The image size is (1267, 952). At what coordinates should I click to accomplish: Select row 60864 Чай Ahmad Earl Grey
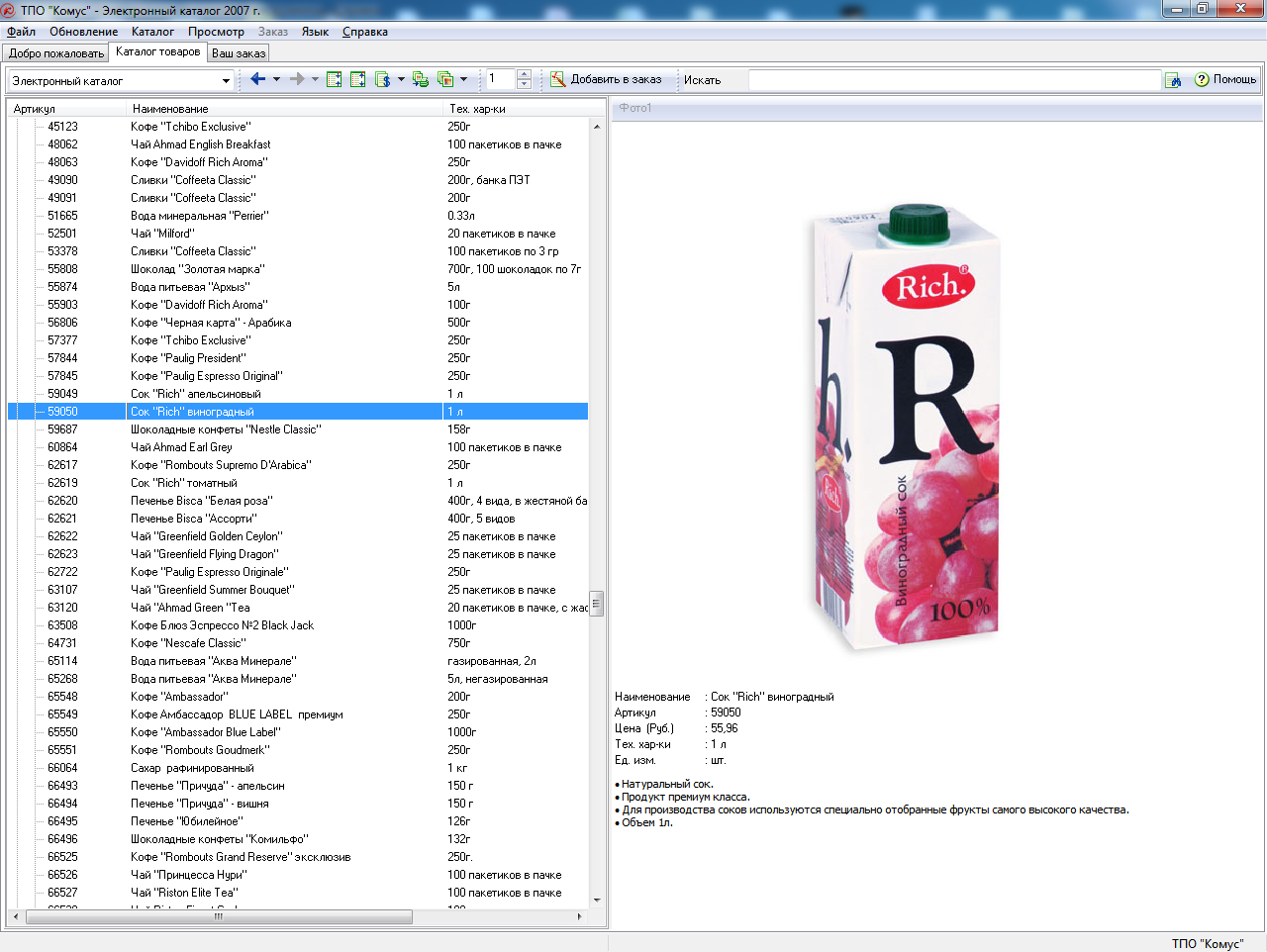pos(298,447)
